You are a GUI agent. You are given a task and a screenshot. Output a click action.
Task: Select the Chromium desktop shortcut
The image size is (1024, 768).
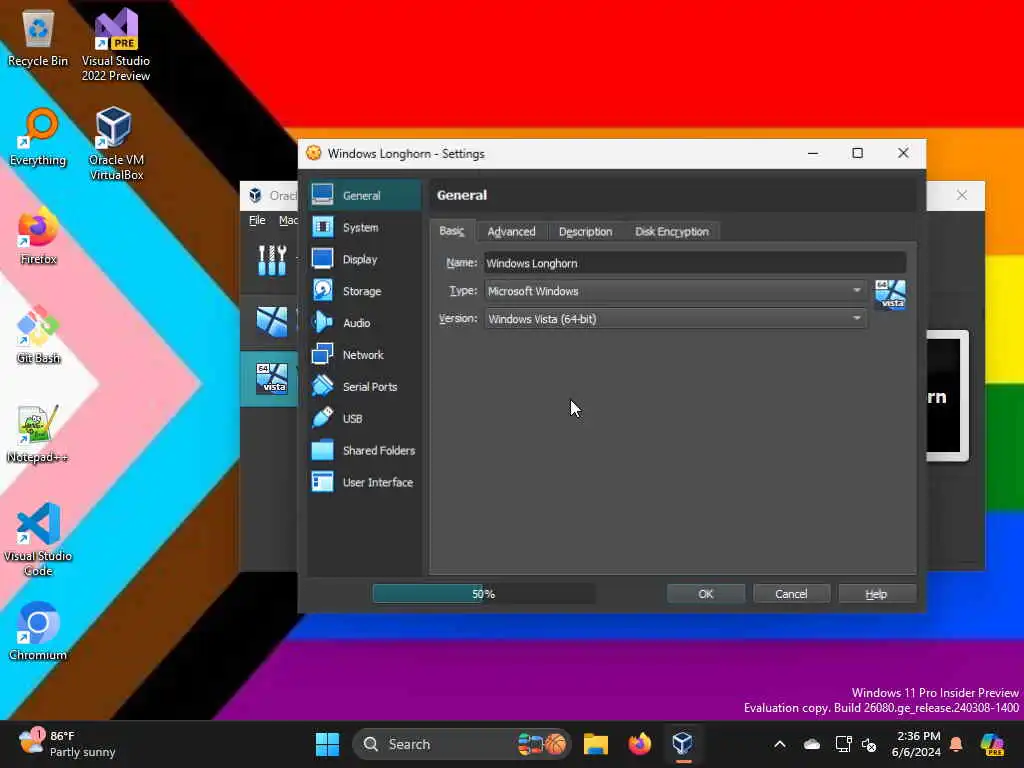(38, 631)
